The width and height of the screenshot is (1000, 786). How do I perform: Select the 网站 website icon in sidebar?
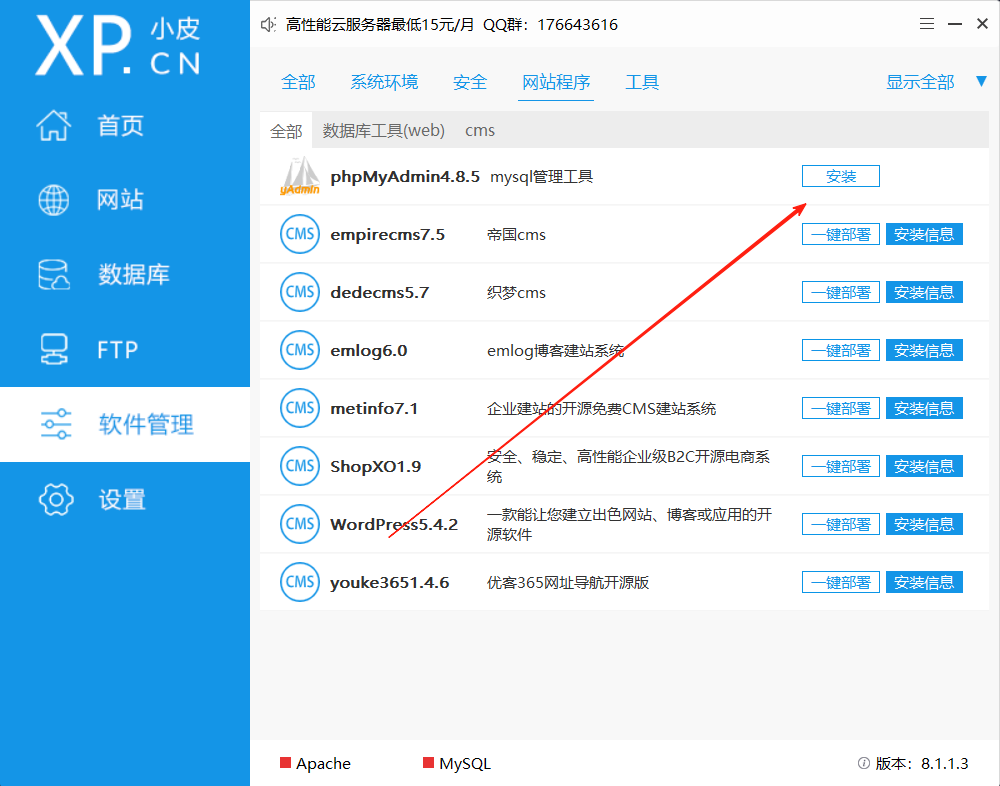(54, 199)
